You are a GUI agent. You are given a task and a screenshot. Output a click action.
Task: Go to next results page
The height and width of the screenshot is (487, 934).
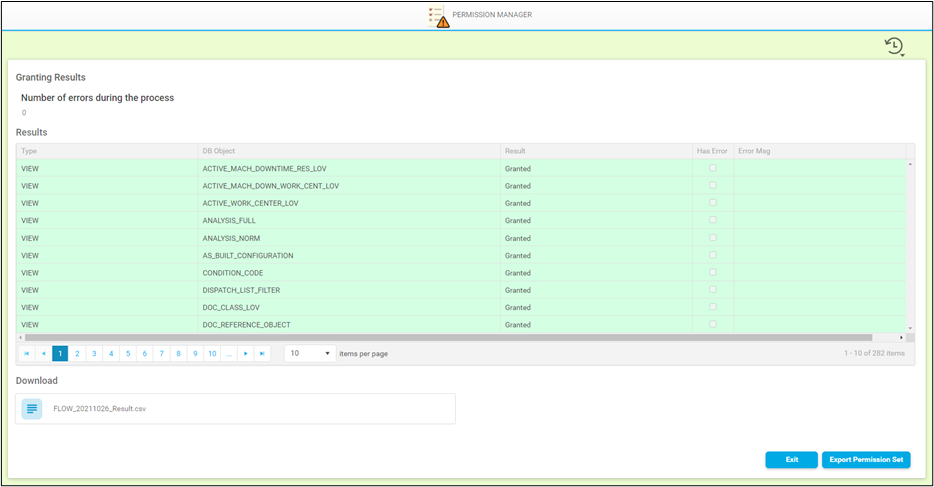(246, 353)
